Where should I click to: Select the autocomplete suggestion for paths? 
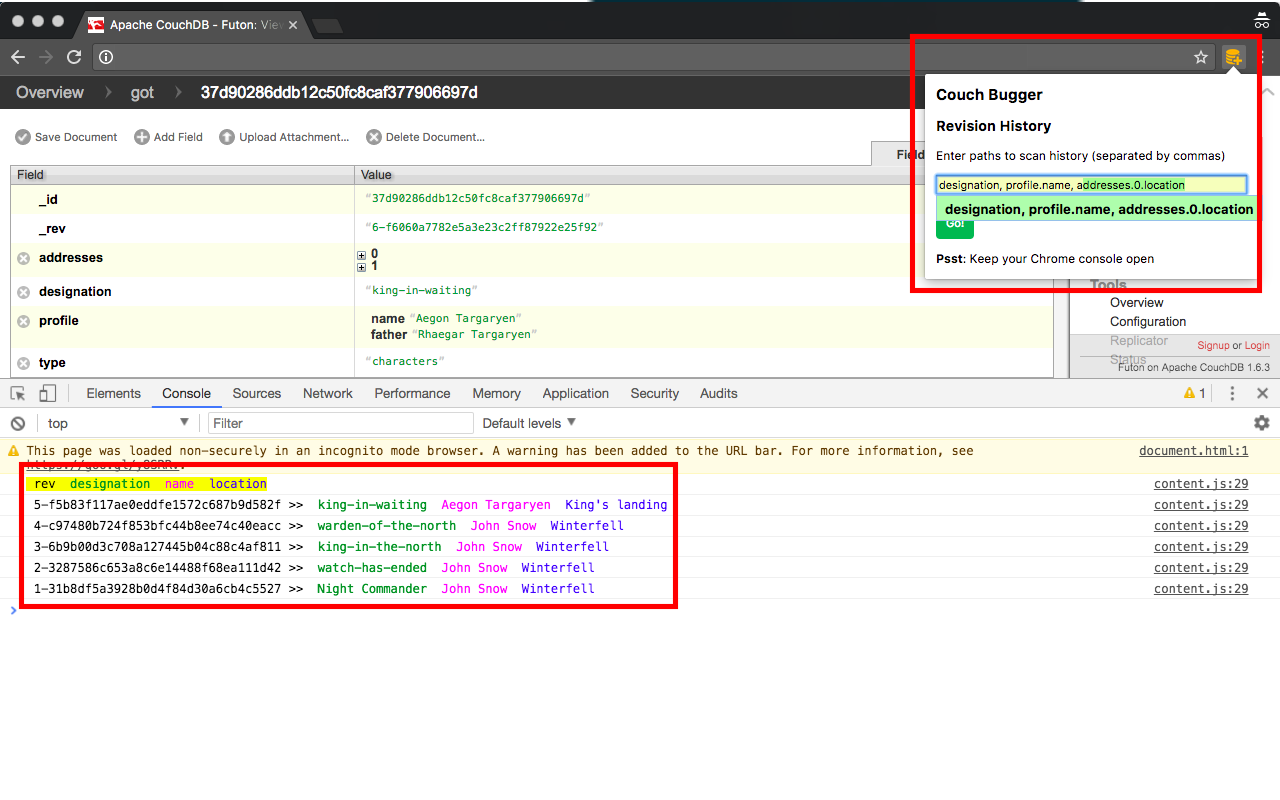[1099, 209]
